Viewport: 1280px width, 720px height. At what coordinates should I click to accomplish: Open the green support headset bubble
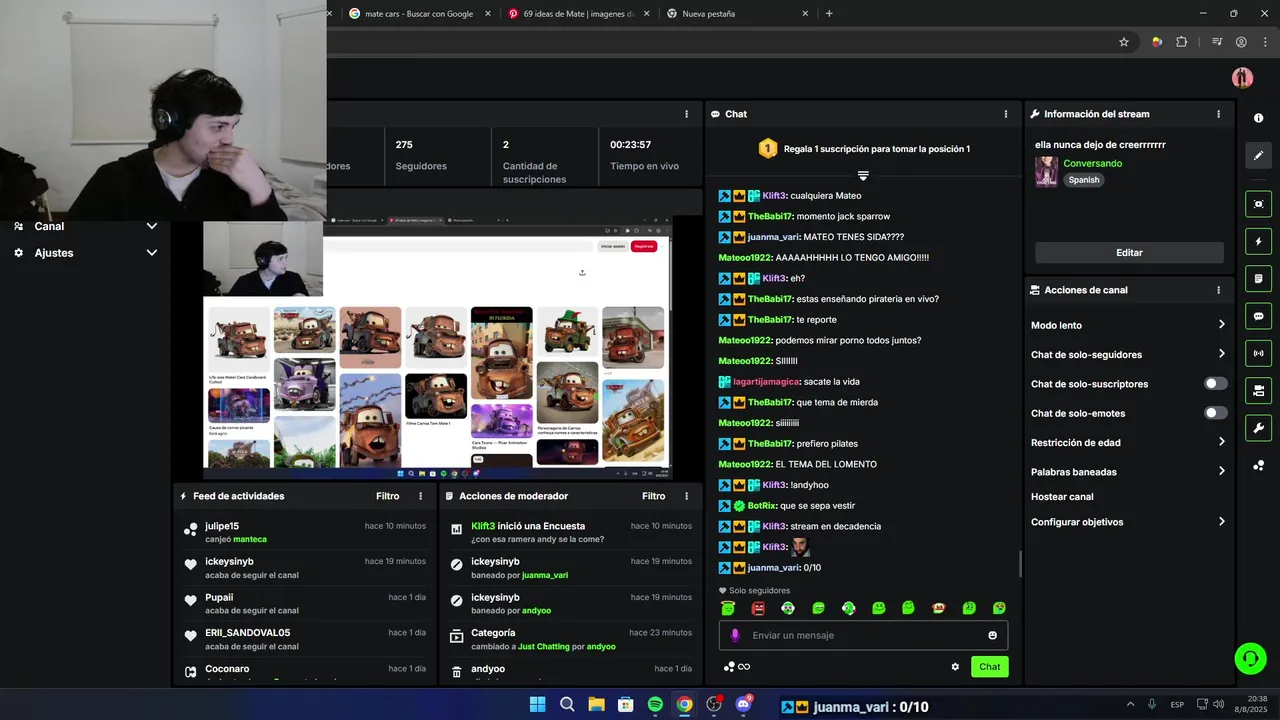1250,658
